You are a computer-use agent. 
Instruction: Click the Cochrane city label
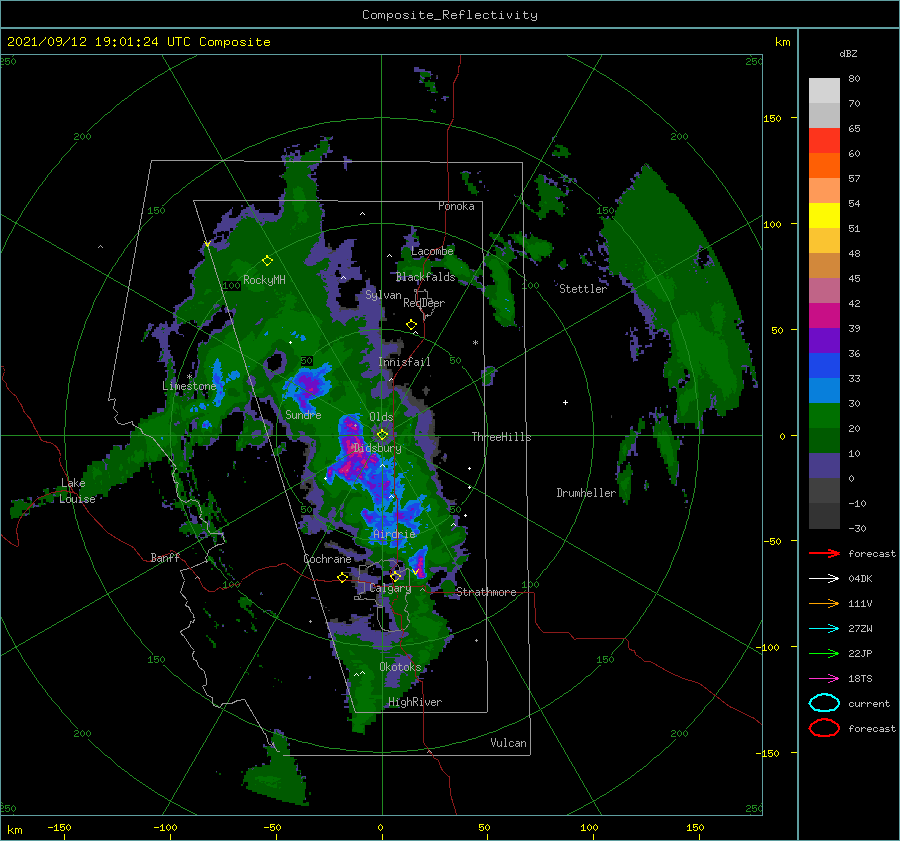(327, 559)
